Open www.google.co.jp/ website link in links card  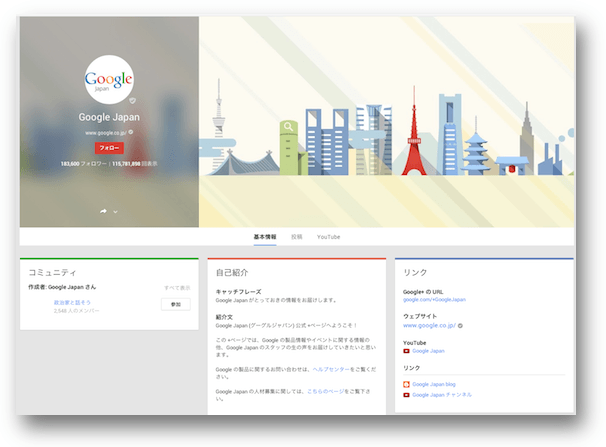(429, 325)
